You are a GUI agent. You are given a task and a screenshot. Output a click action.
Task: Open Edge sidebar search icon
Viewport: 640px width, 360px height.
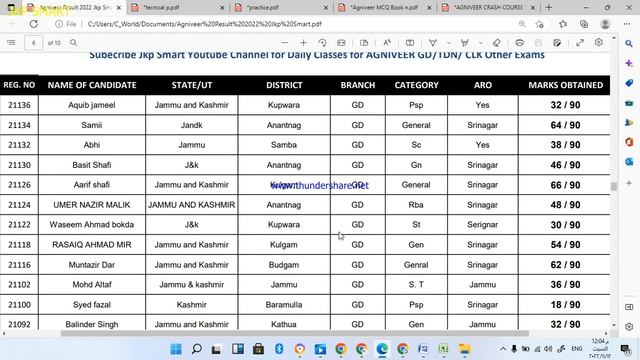(629, 43)
